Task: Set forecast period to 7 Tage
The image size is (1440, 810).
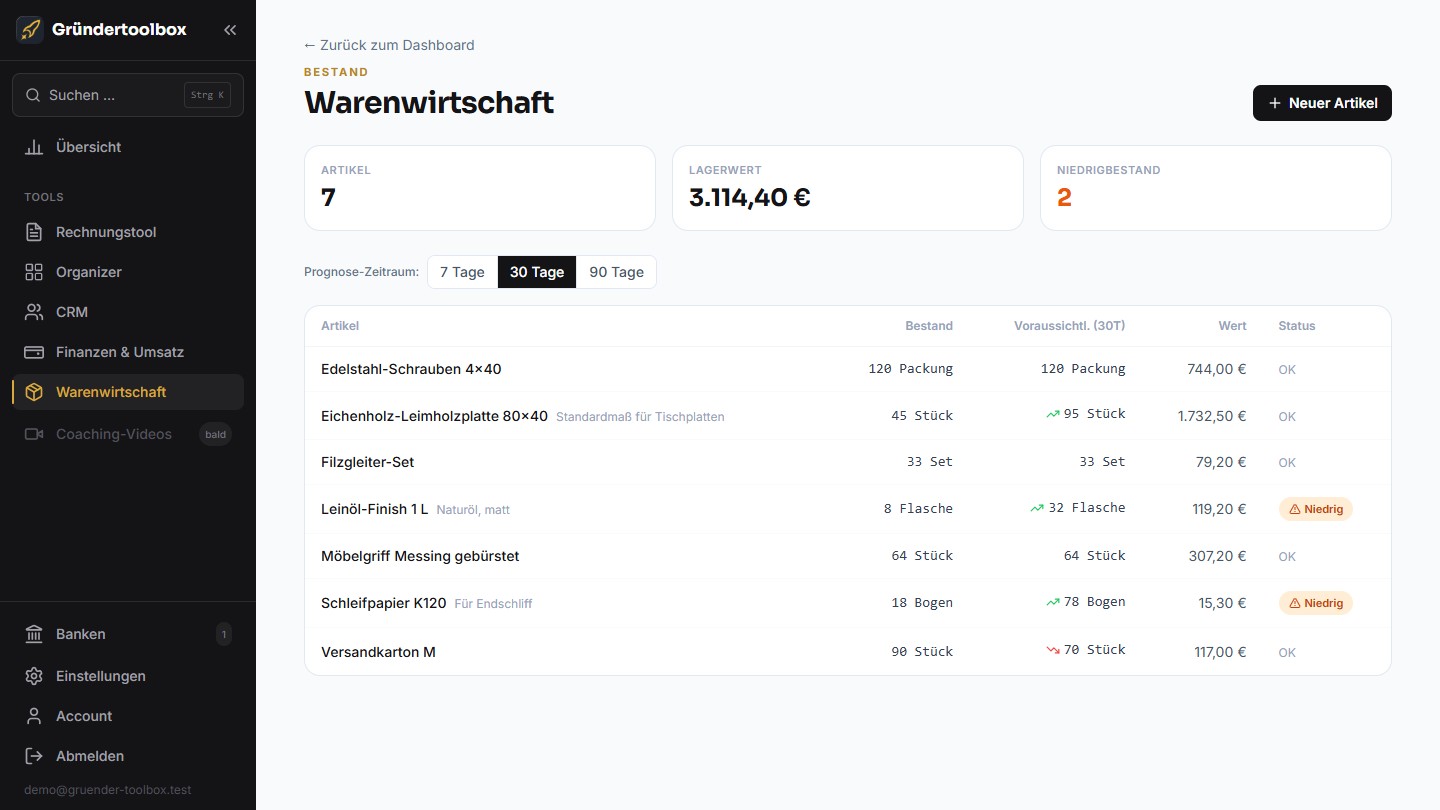Action: pyautogui.click(x=462, y=272)
